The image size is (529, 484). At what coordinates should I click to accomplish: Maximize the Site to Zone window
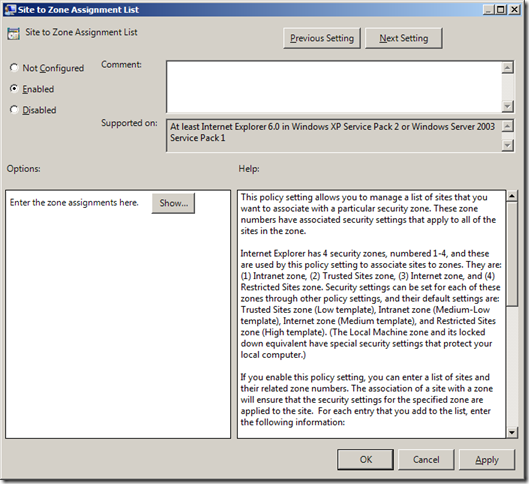point(501,9)
